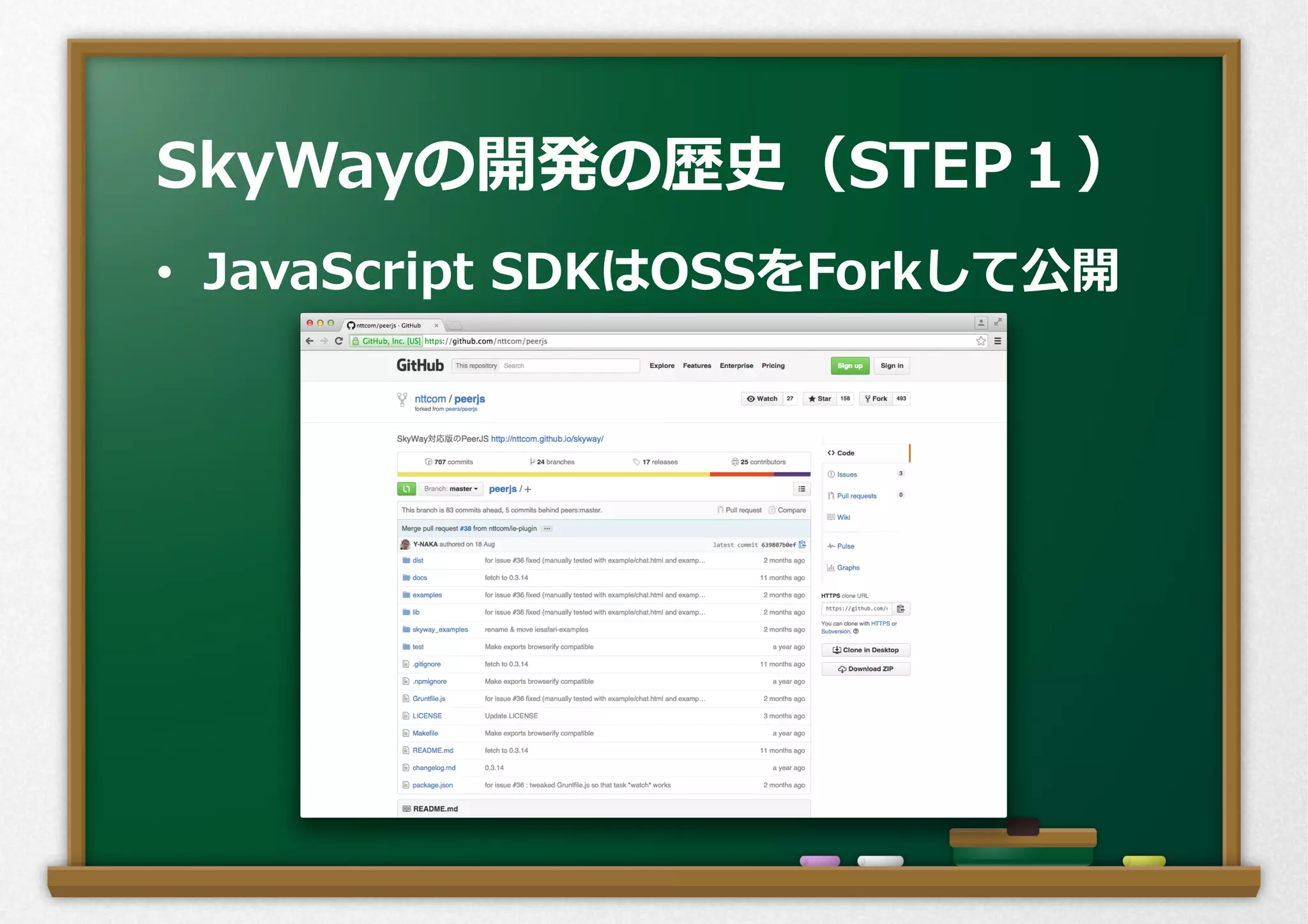Image resolution: width=1308 pixels, height=924 pixels.
Task: Open the LICENSE file
Action: 427,716
